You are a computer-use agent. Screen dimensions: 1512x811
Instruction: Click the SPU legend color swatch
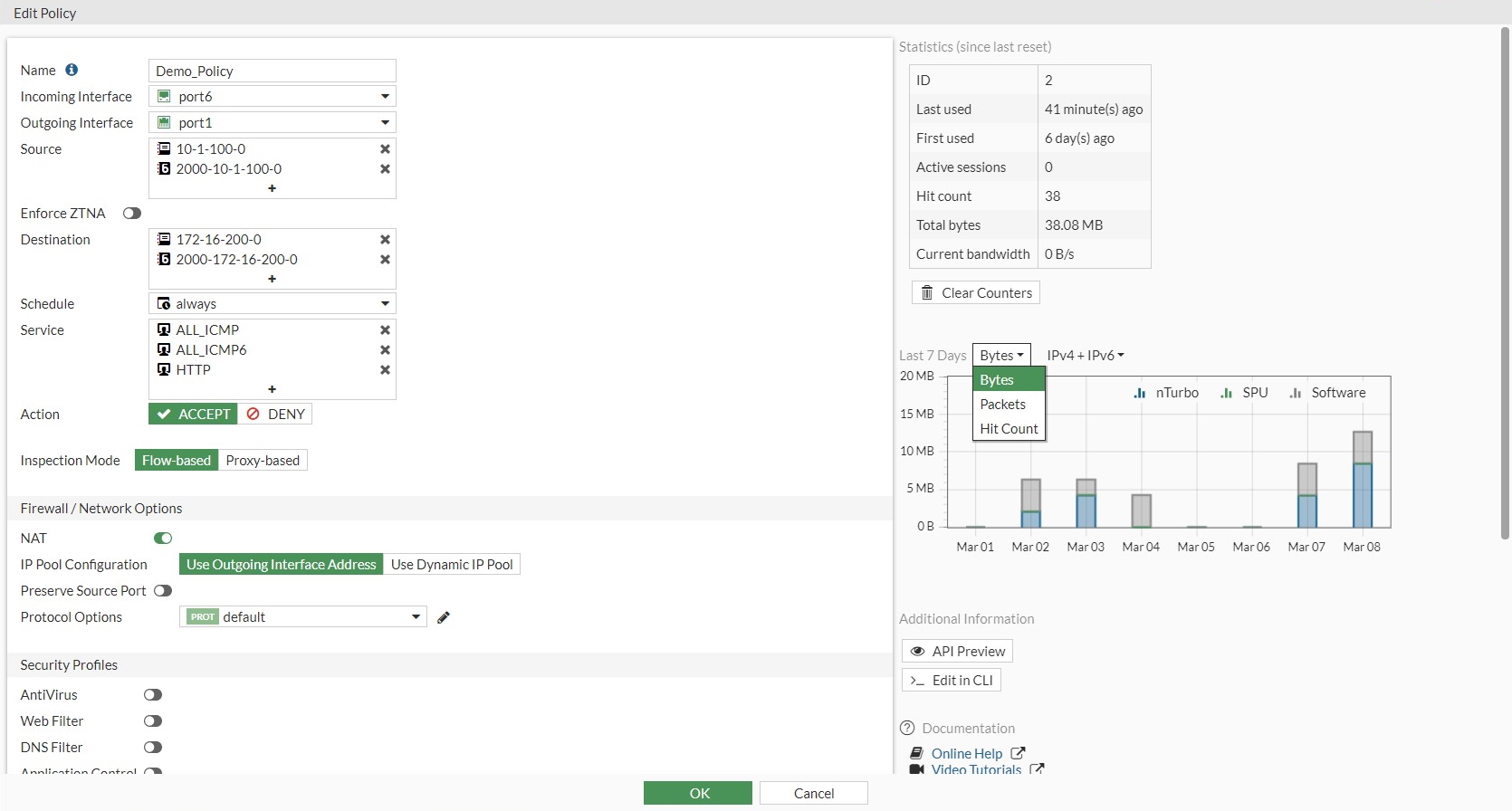tap(1227, 393)
